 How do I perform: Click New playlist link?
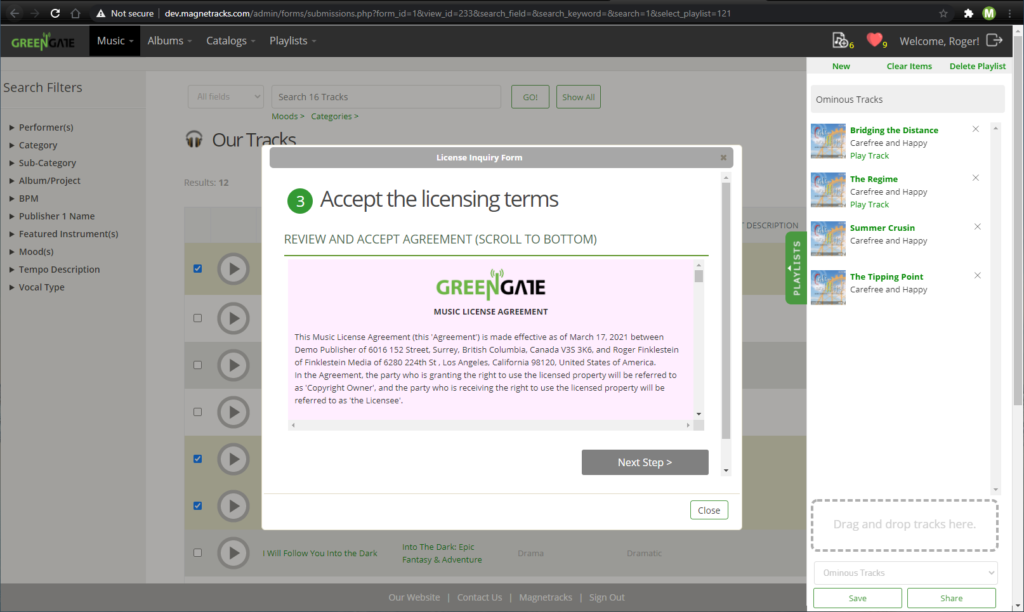840,66
